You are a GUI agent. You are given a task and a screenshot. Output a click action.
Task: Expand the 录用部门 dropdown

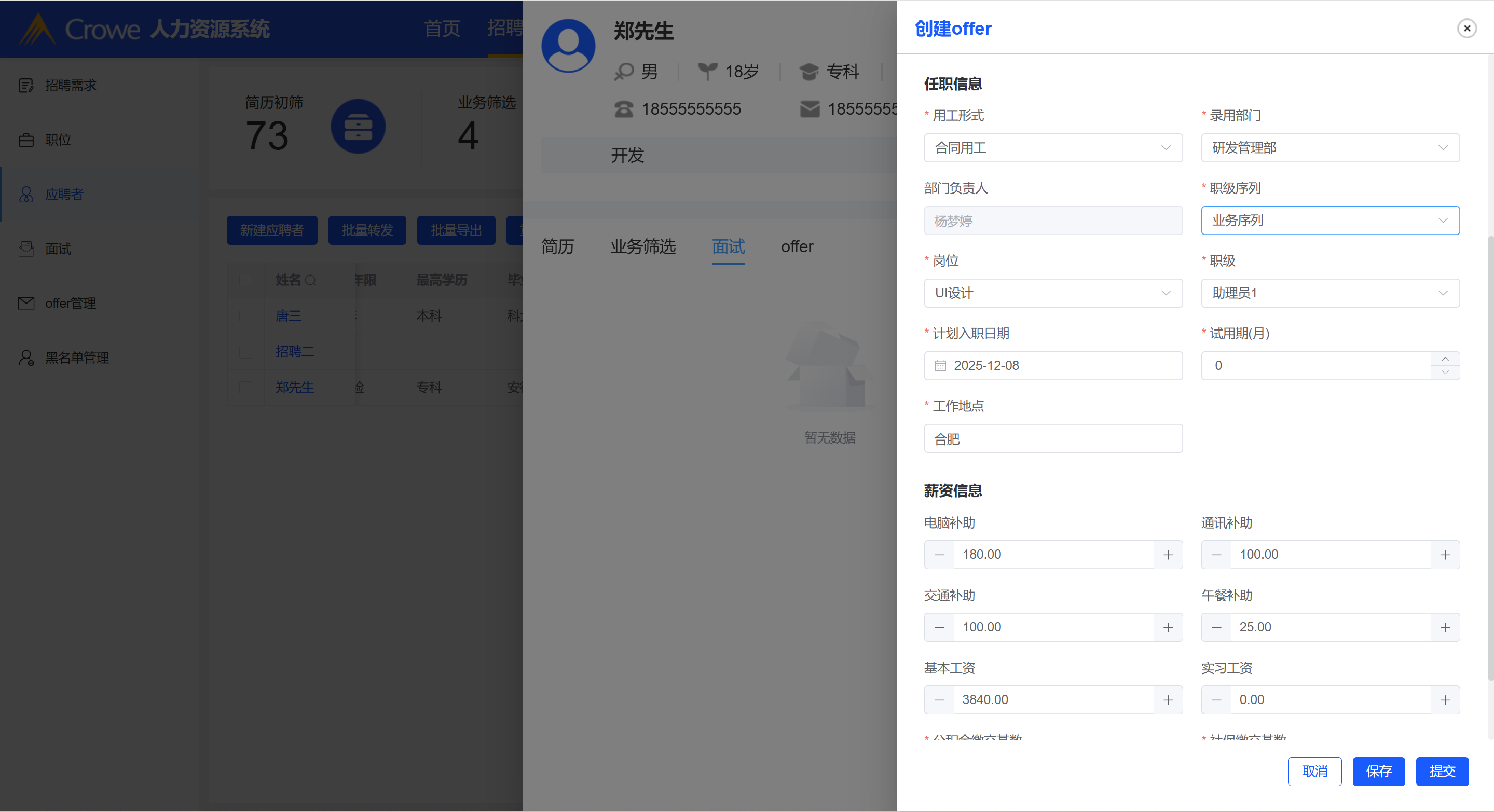(1330, 148)
